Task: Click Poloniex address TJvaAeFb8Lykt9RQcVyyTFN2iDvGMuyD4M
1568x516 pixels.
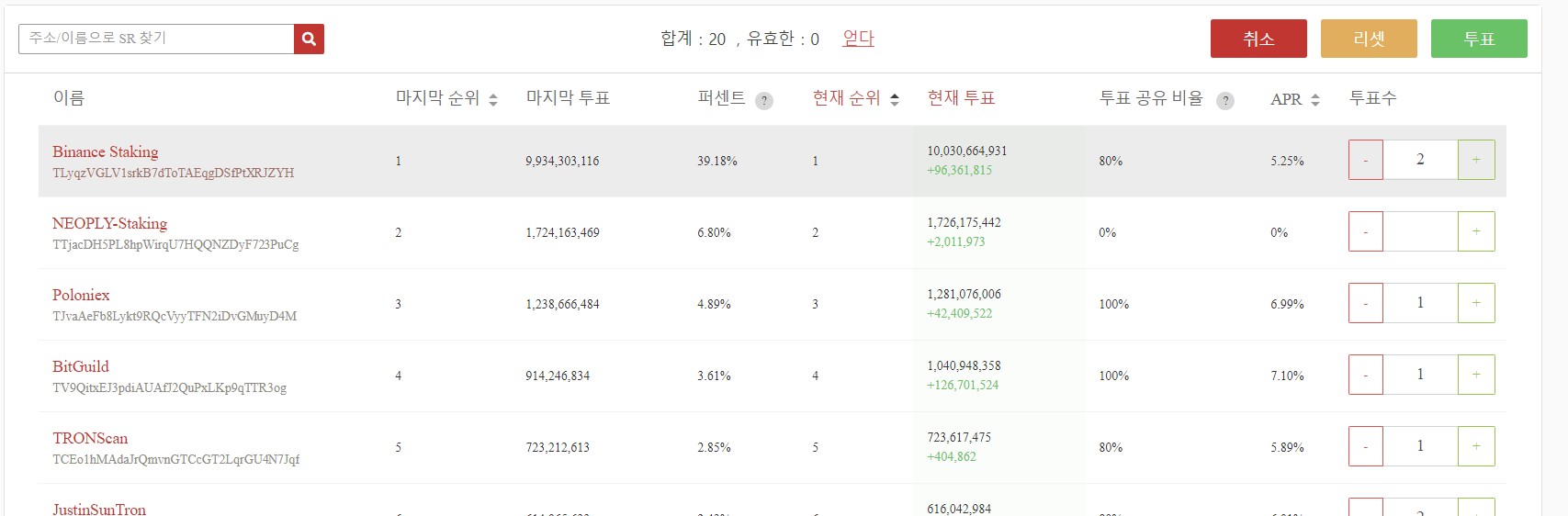Action: coord(175,316)
